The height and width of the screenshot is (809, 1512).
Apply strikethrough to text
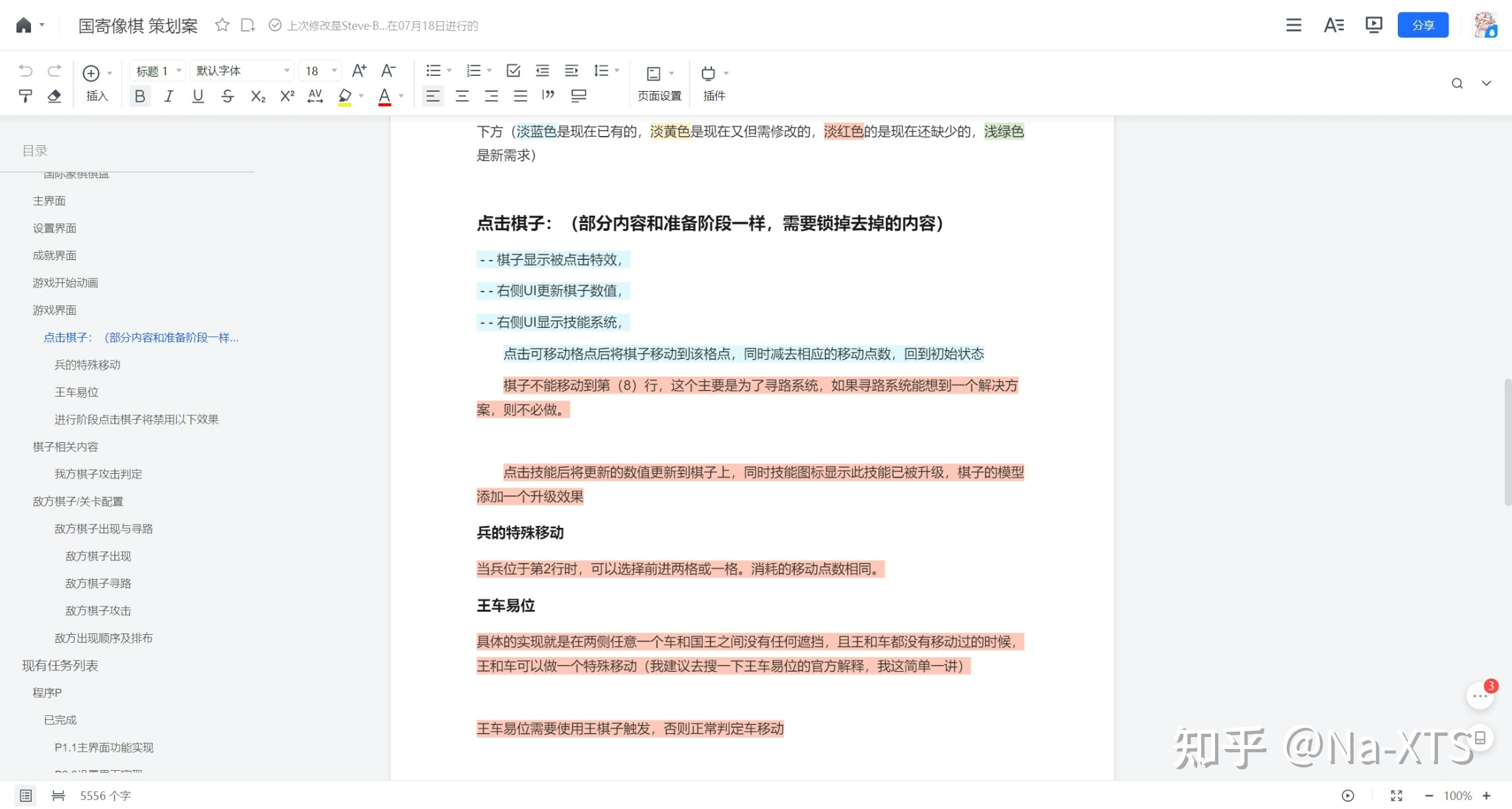[x=228, y=96]
